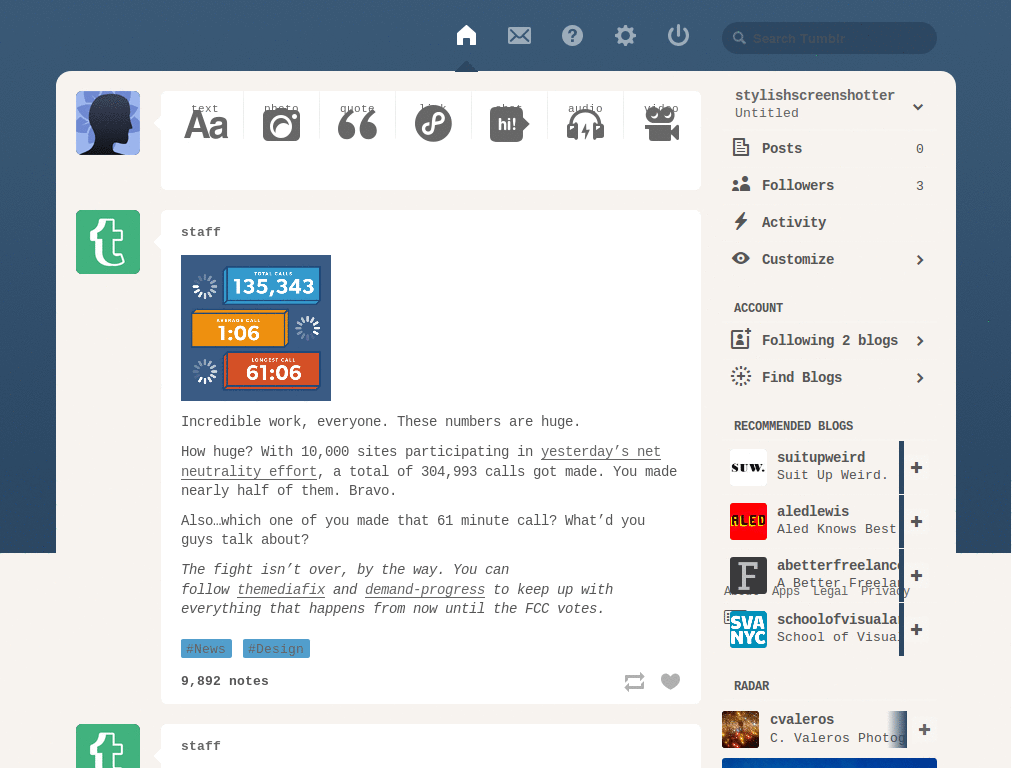Create a new Audio post
This screenshot has height=768, width=1024.
click(585, 122)
